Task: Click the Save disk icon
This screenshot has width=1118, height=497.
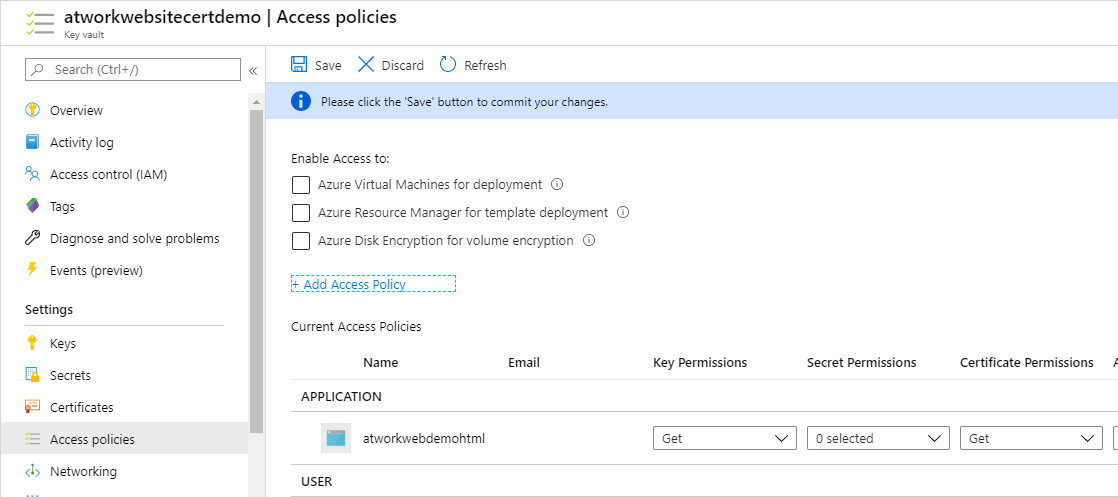Action: click(x=299, y=65)
